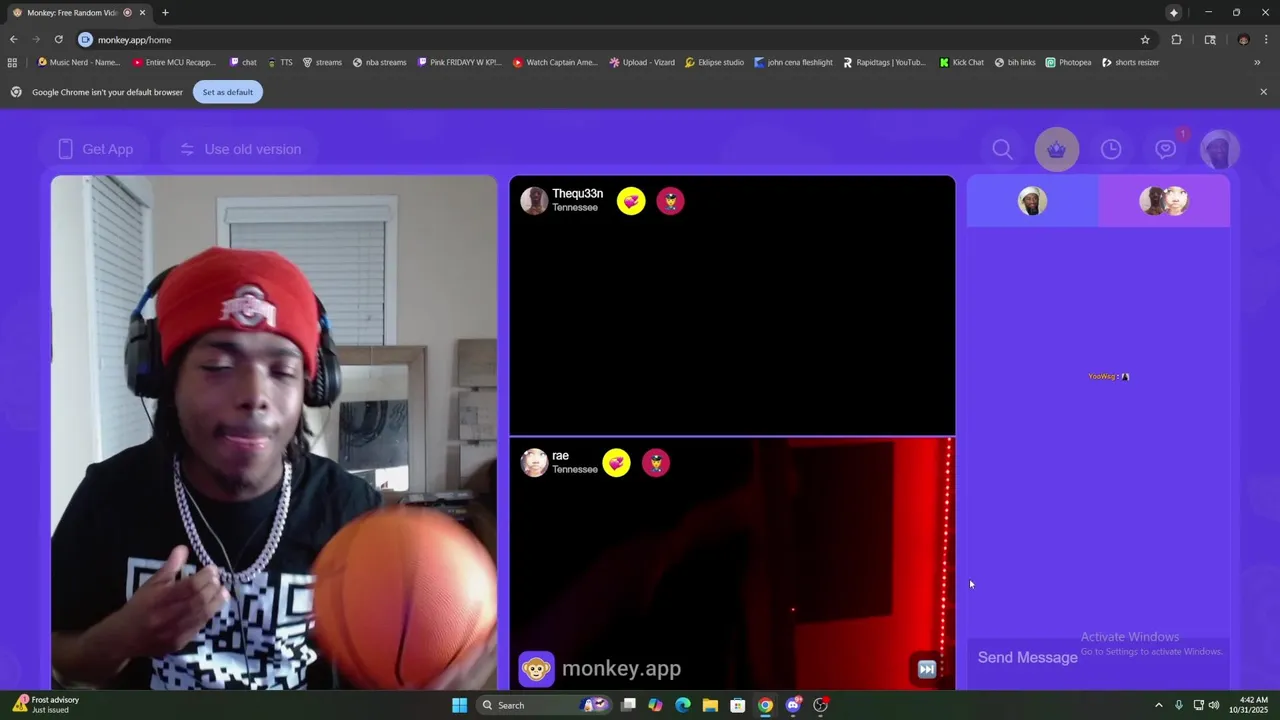This screenshot has width=1280, height=720.
Task: Select the single-avatar chat tab
Action: 1032,201
